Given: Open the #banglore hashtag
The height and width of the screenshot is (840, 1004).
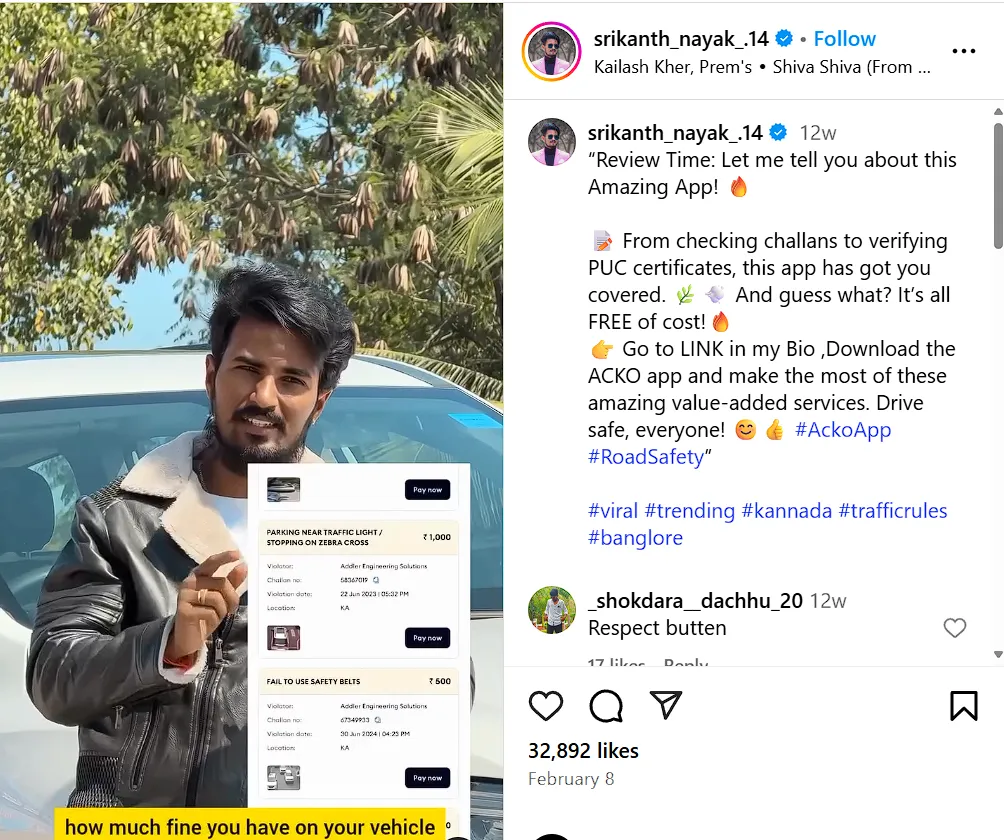Looking at the screenshot, I should 635,537.
